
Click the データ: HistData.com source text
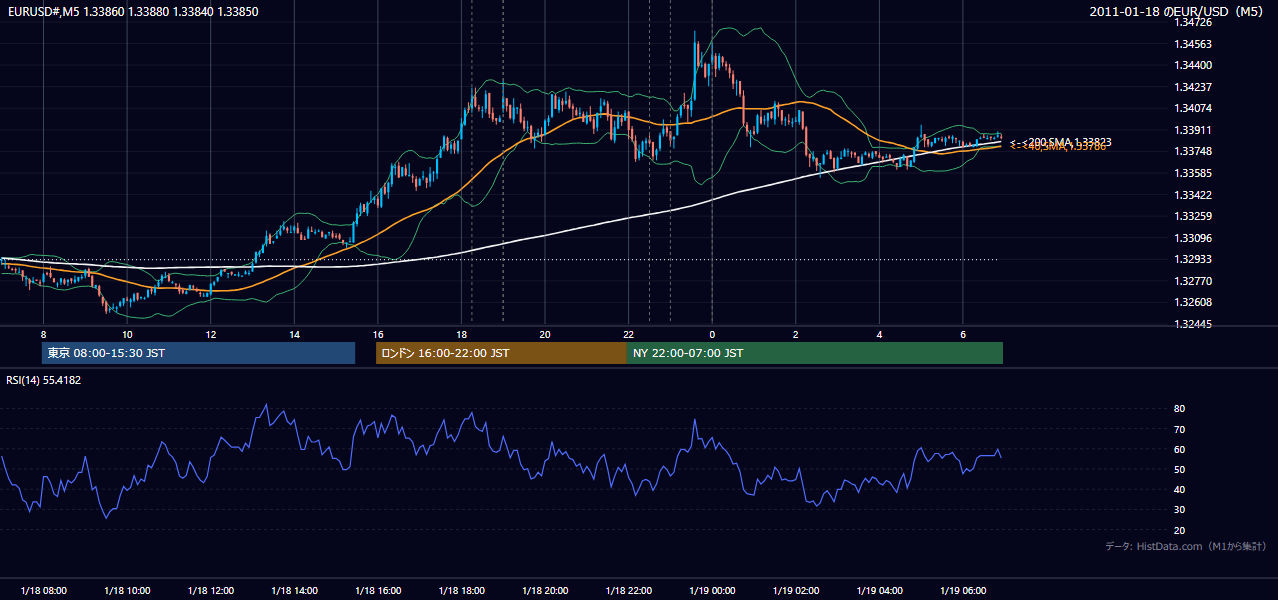[x=1186, y=547]
